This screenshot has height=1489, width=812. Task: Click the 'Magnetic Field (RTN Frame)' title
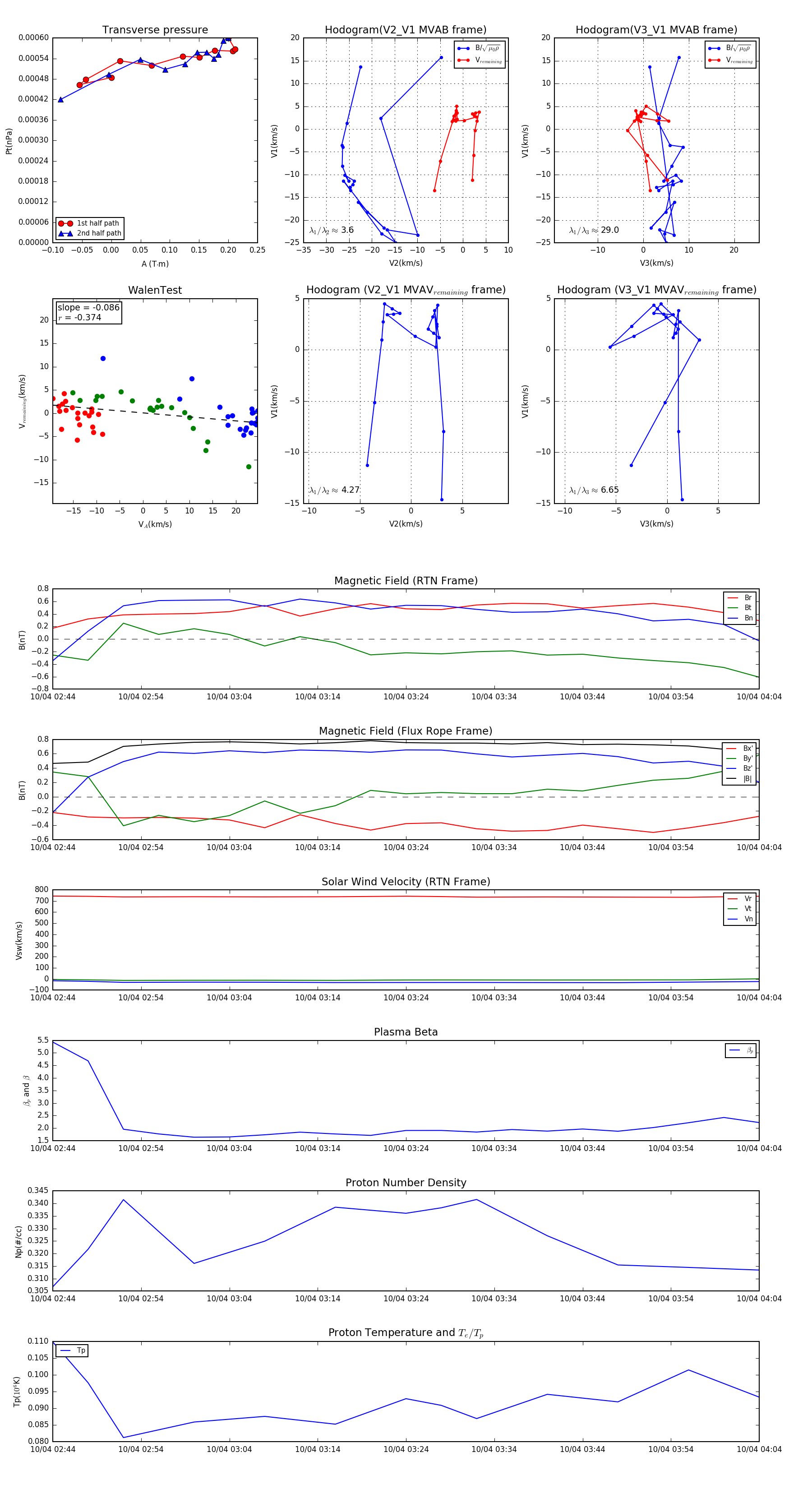tap(406, 581)
